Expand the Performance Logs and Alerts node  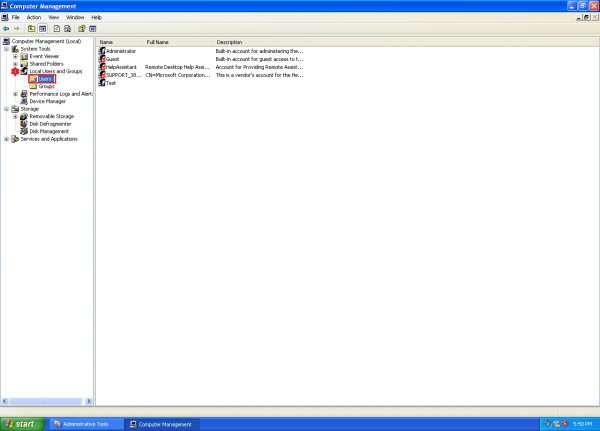15,94
